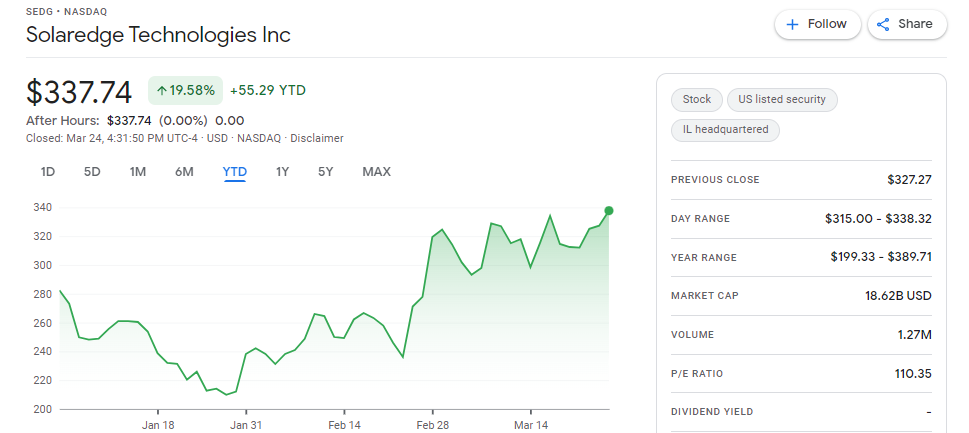Click the $327.27 previous close value
The width and height of the screenshot is (969, 433).
(x=909, y=180)
